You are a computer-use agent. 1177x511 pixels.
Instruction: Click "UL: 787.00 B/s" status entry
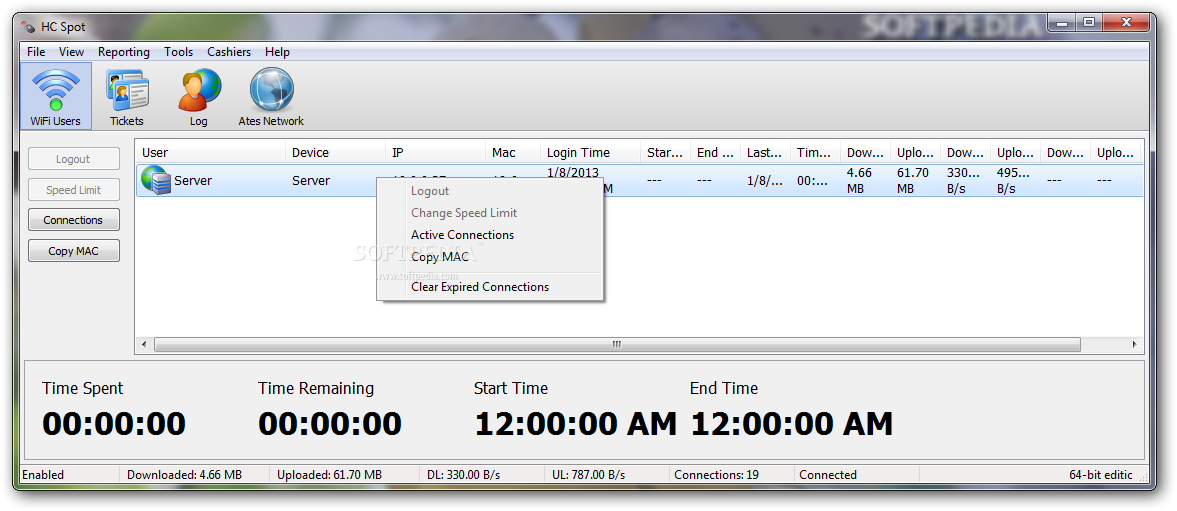(x=588, y=475)
